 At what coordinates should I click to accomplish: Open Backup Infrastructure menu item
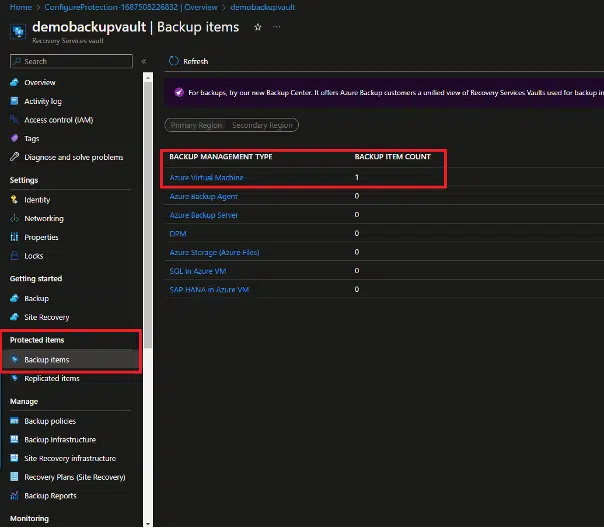[60, 439]
